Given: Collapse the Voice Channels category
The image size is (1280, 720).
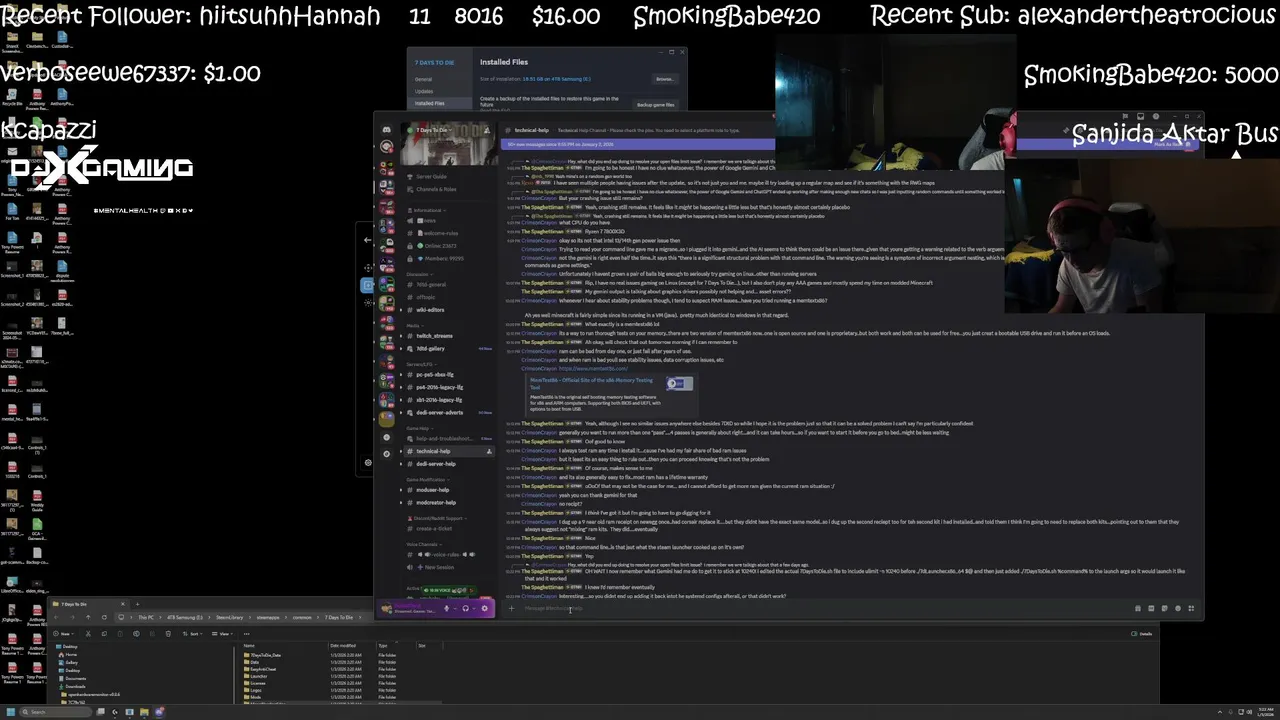Looking at the screenshot, I should pos(424,544).
